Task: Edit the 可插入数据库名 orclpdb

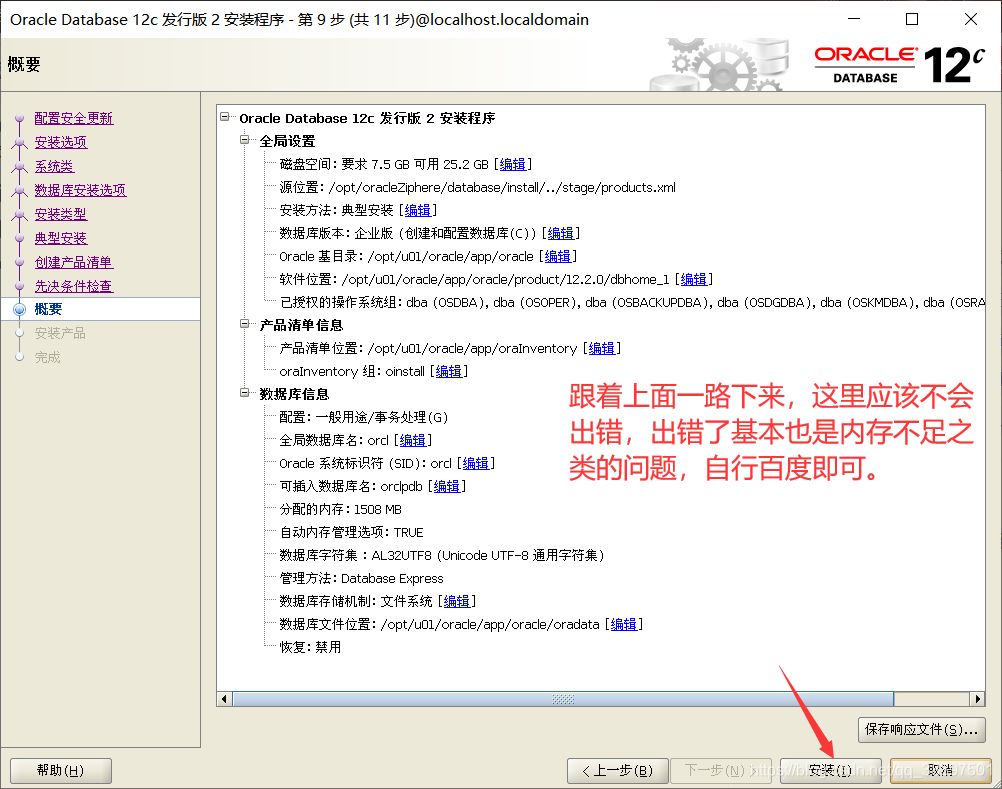Action: (x=447, y=487)
